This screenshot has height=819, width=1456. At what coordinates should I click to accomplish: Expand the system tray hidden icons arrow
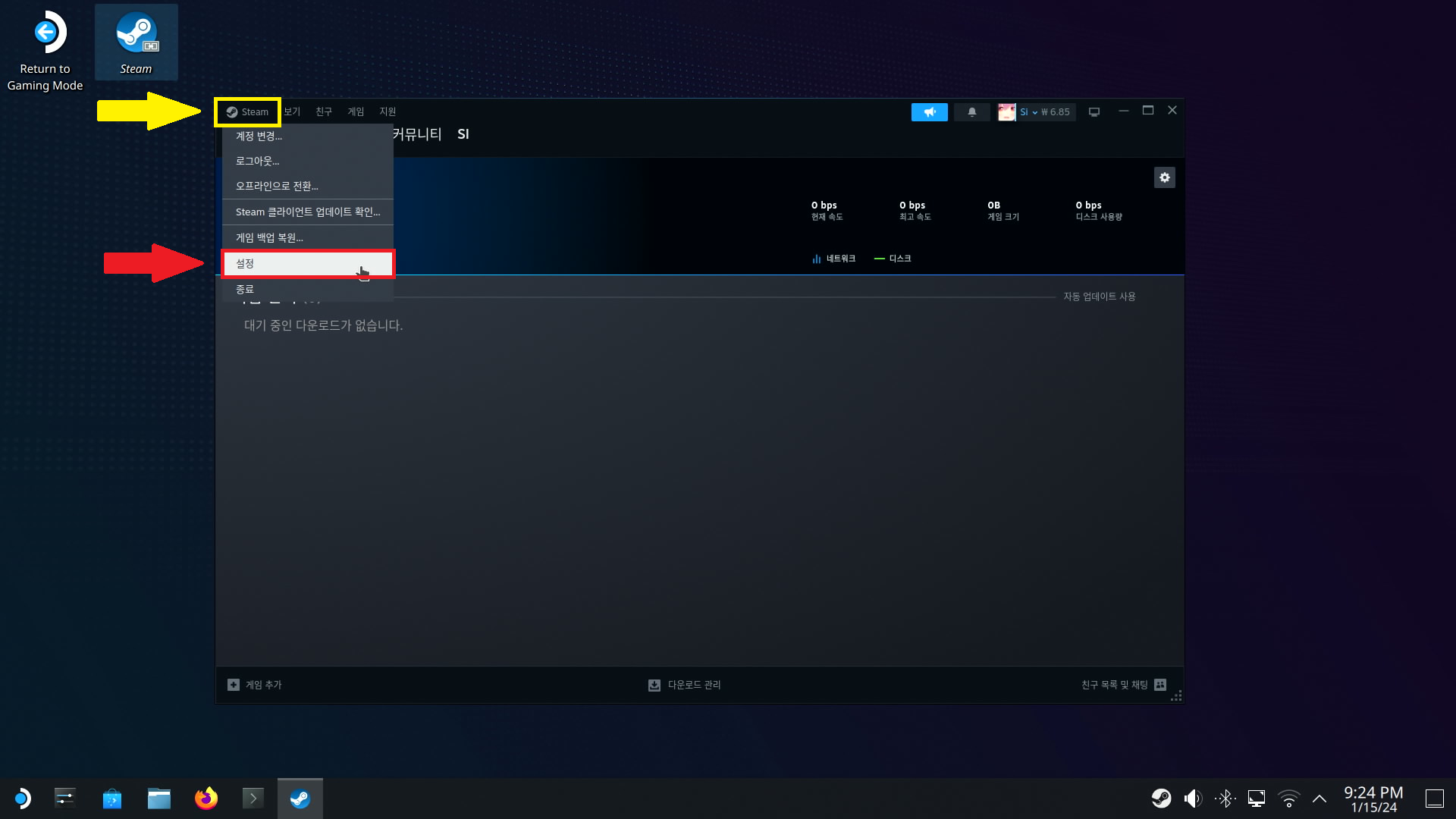pyautogui.click(x=1319, y=799)
